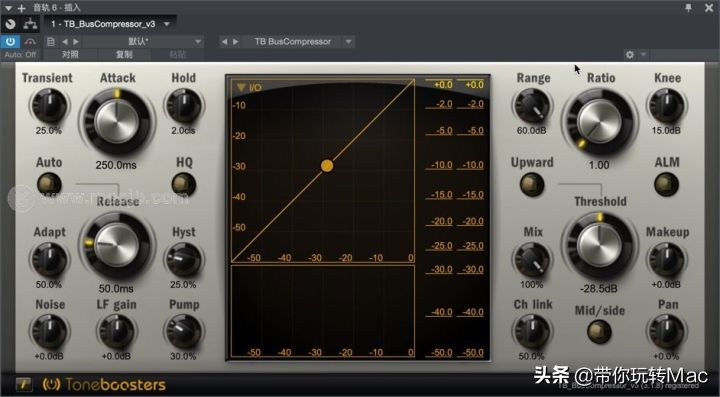Viewport: 720px width, 397px height.
Task: Click the circular activate icon in header
Action: pos(11,24)
